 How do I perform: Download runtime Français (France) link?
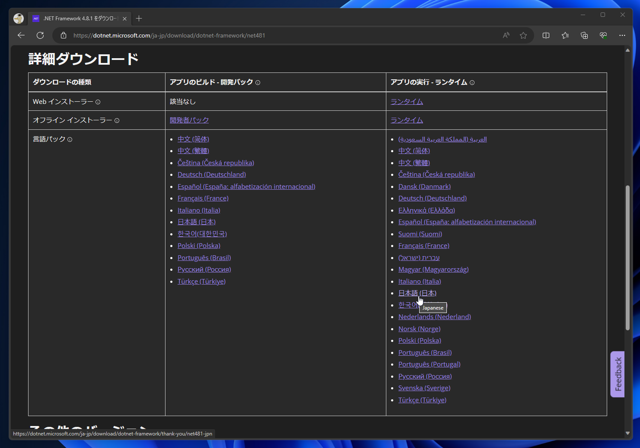424,246
